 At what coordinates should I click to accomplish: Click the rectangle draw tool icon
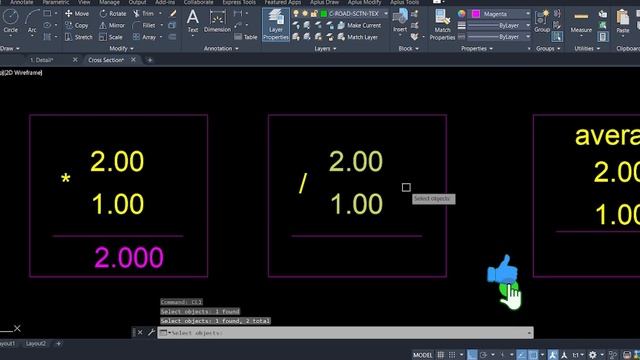(x=47, y=13)
